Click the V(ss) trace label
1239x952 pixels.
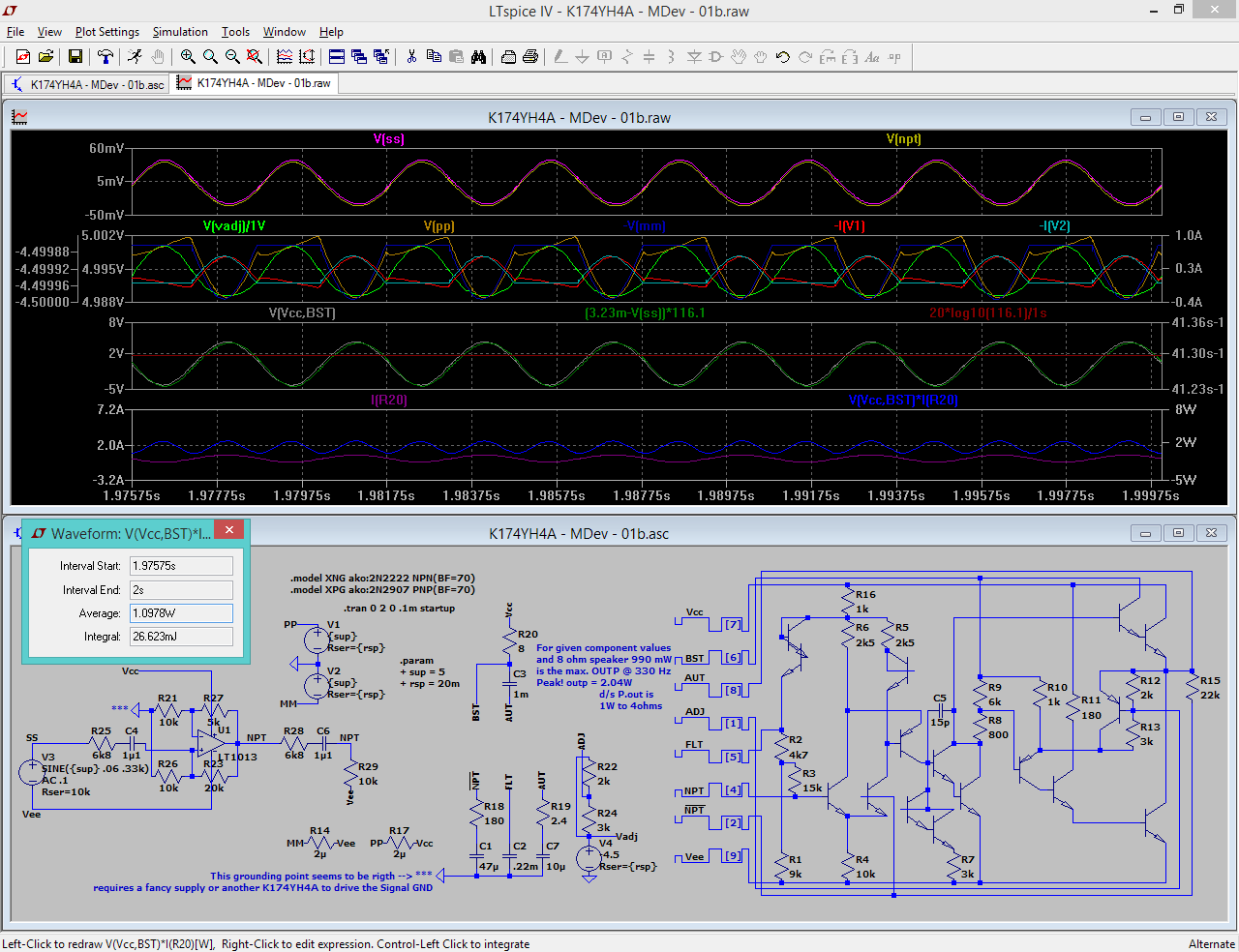389,139
